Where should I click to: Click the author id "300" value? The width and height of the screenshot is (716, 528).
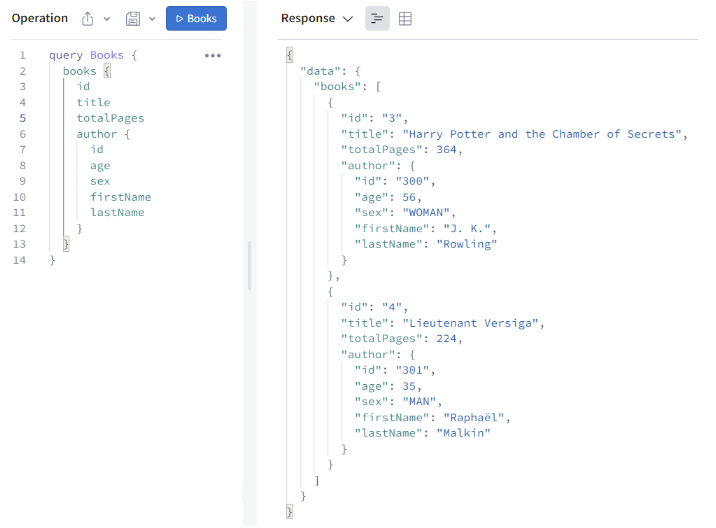pos(412,181)
